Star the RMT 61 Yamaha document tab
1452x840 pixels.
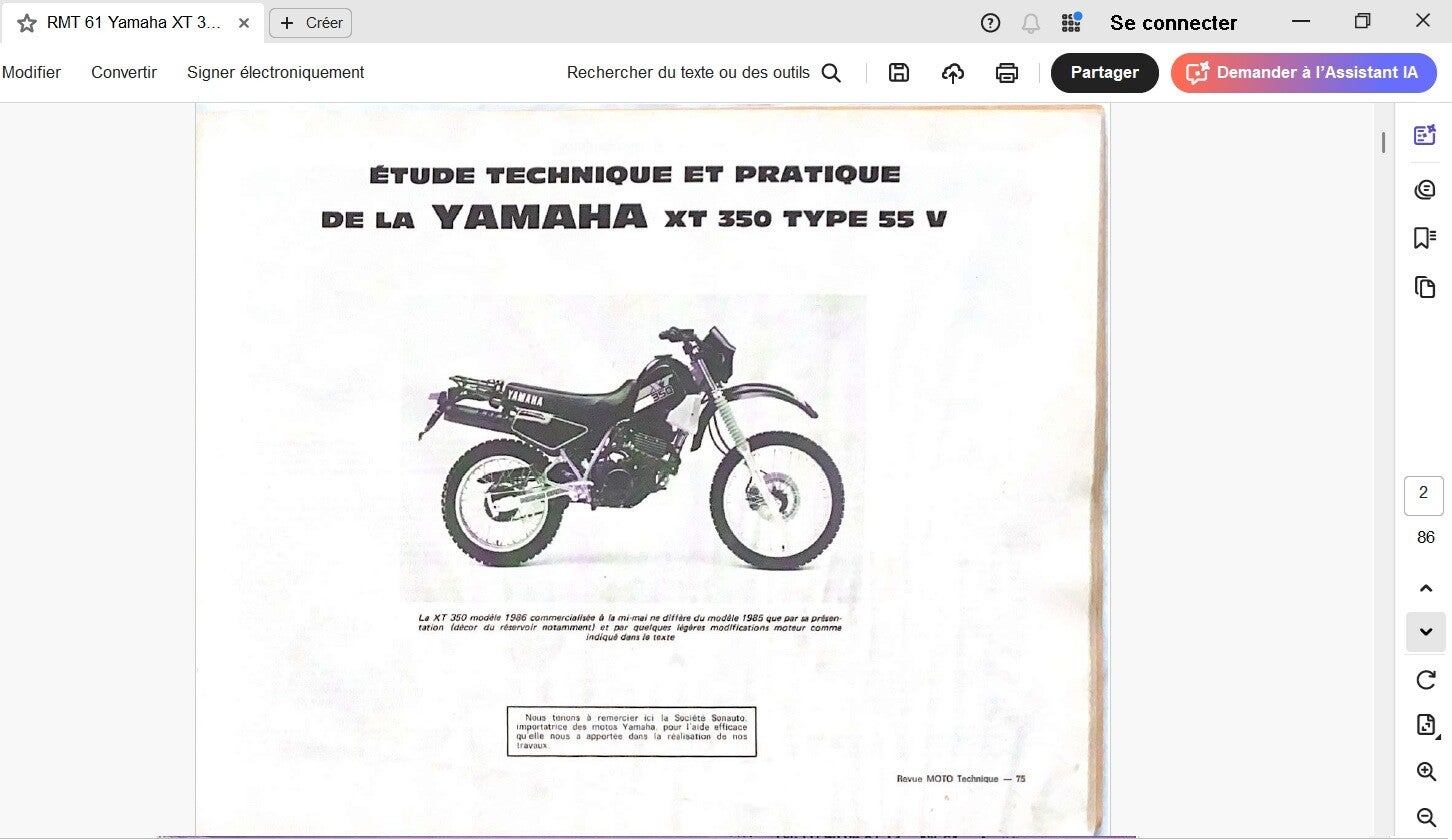point(27,23)
